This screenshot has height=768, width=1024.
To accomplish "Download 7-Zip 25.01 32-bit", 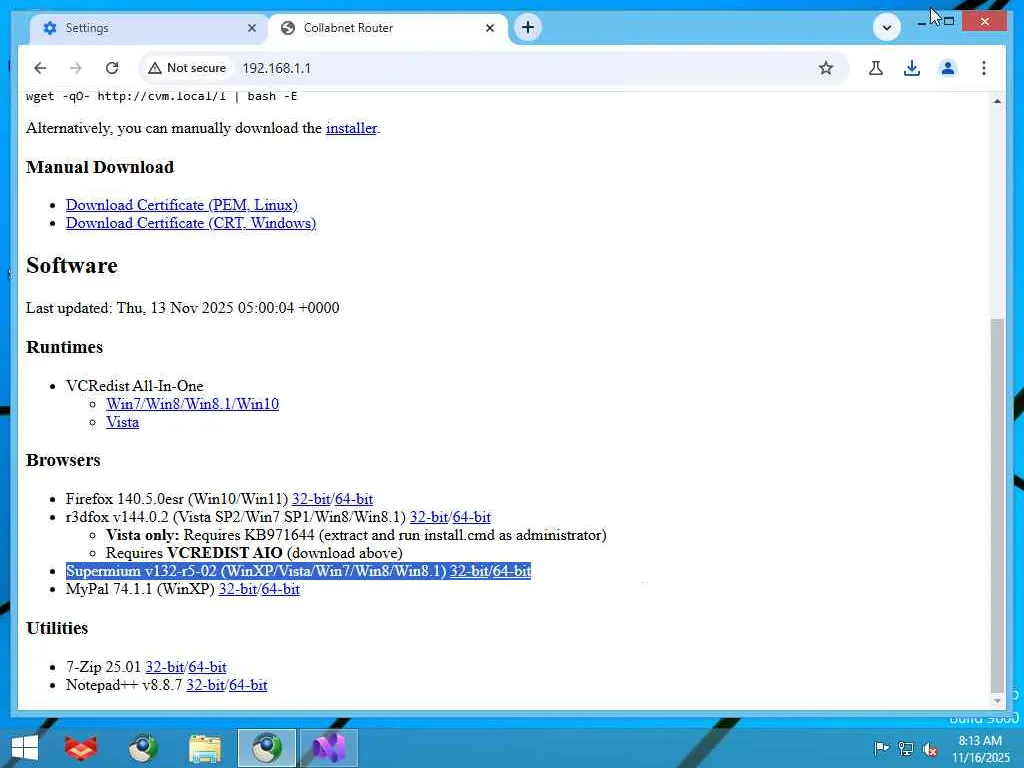I will coord(165,667).
